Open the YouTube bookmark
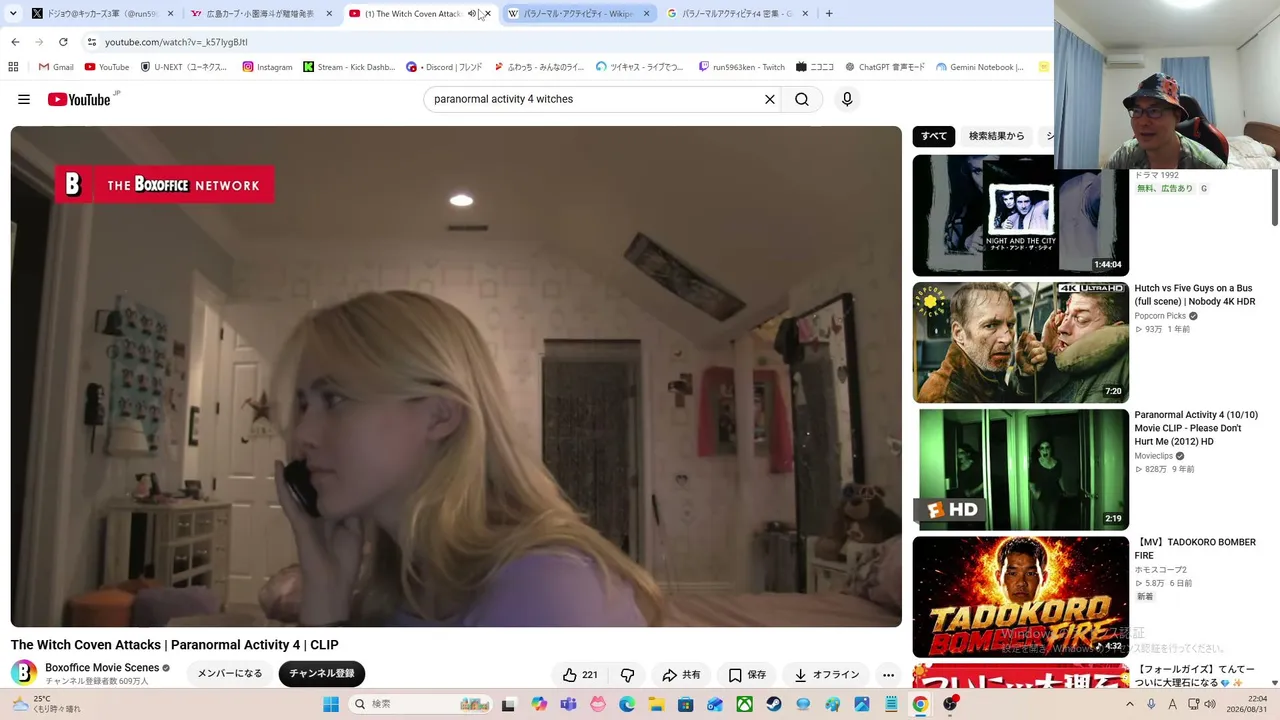This screenshot has height=720, width=1280. (x=107, y=67)
